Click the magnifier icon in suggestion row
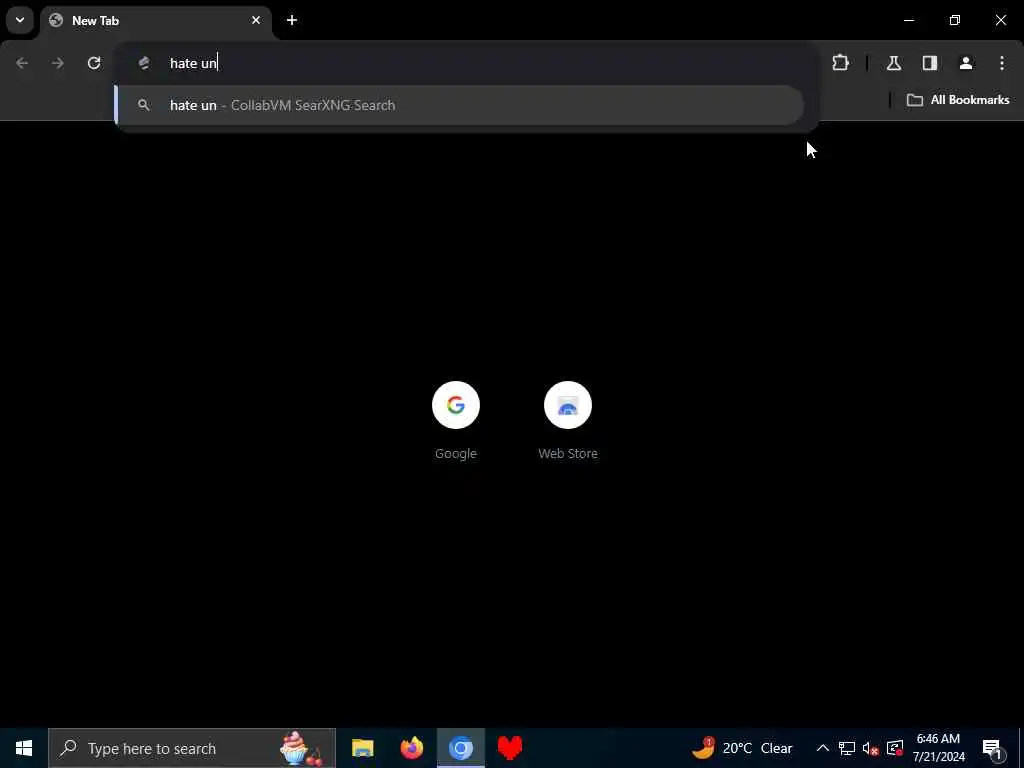 pyautogui.click(x=144, y=105)
